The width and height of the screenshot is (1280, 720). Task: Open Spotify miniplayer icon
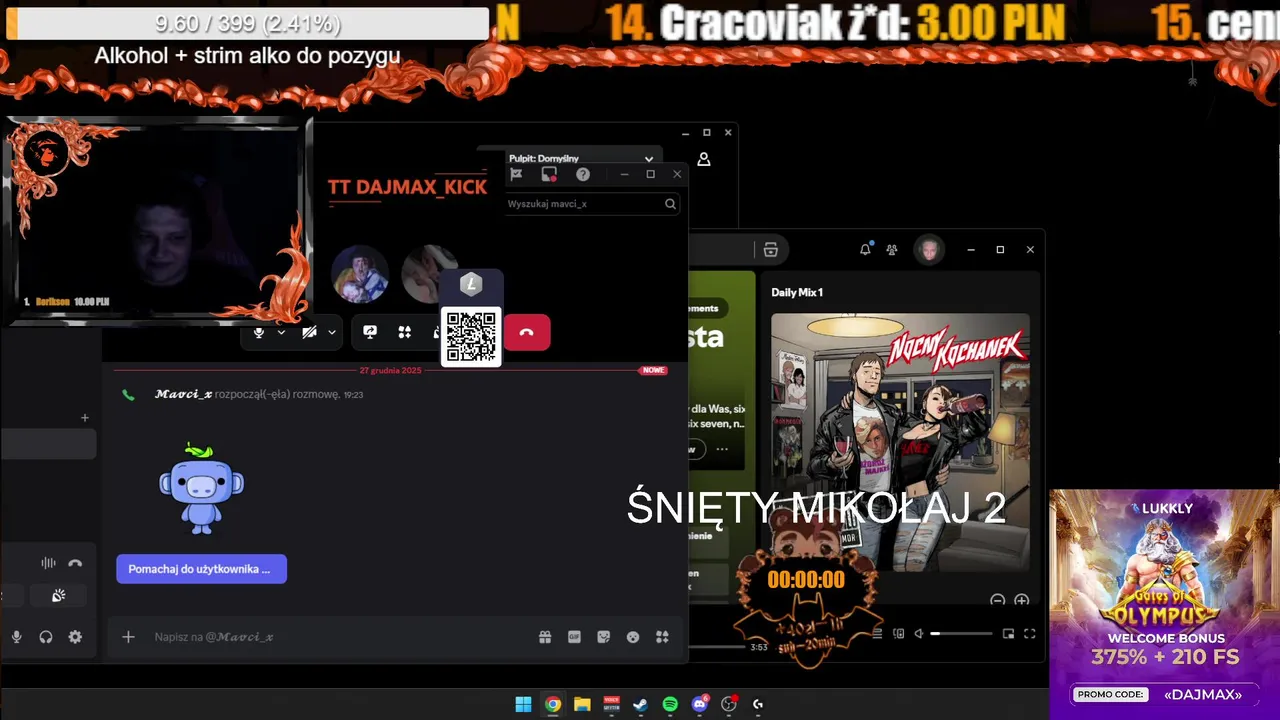(x=1008, y=633)
